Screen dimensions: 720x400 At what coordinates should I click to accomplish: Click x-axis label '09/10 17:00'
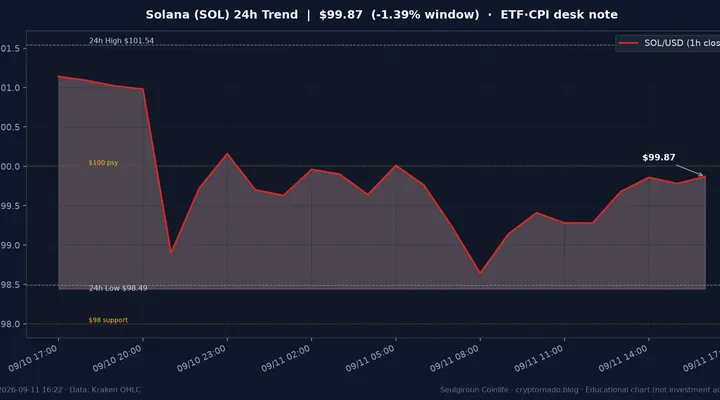pyautogui.click(x=33, y=358)
